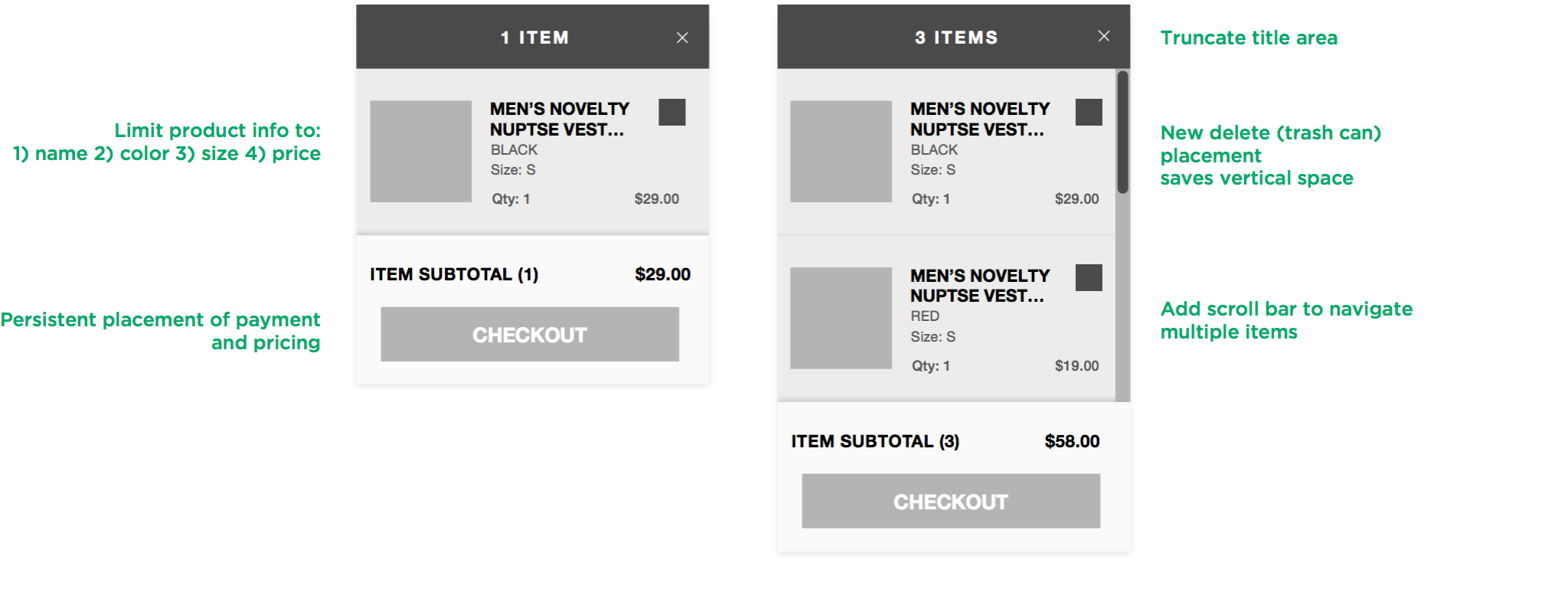Open product thumbnail in 1 ITEM cart

coord(420,152)
